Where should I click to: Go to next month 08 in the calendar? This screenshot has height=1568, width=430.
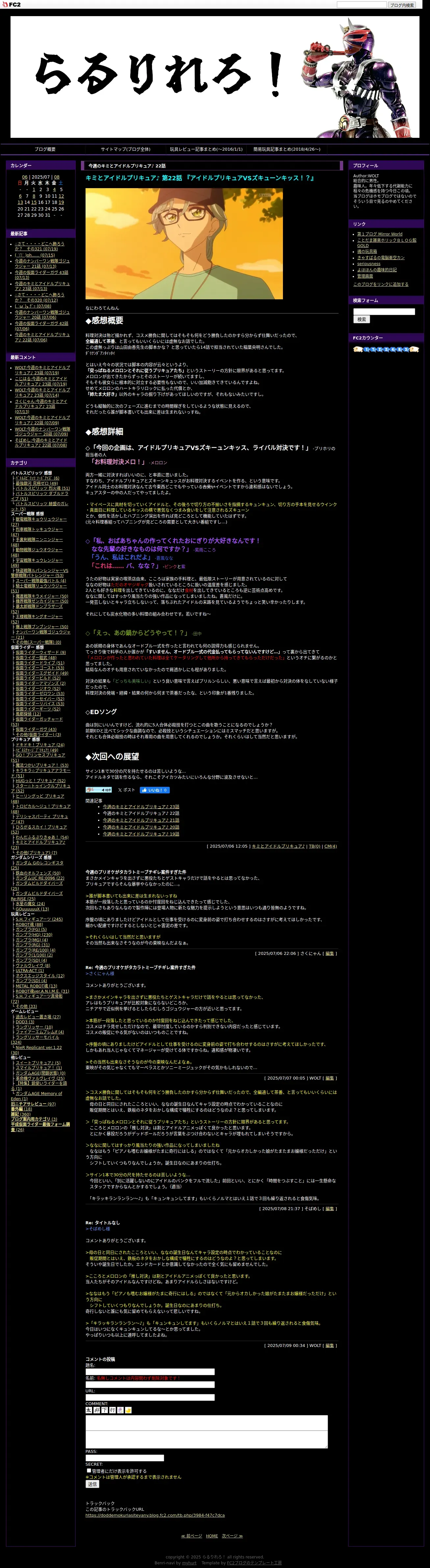tap(57, 177)
